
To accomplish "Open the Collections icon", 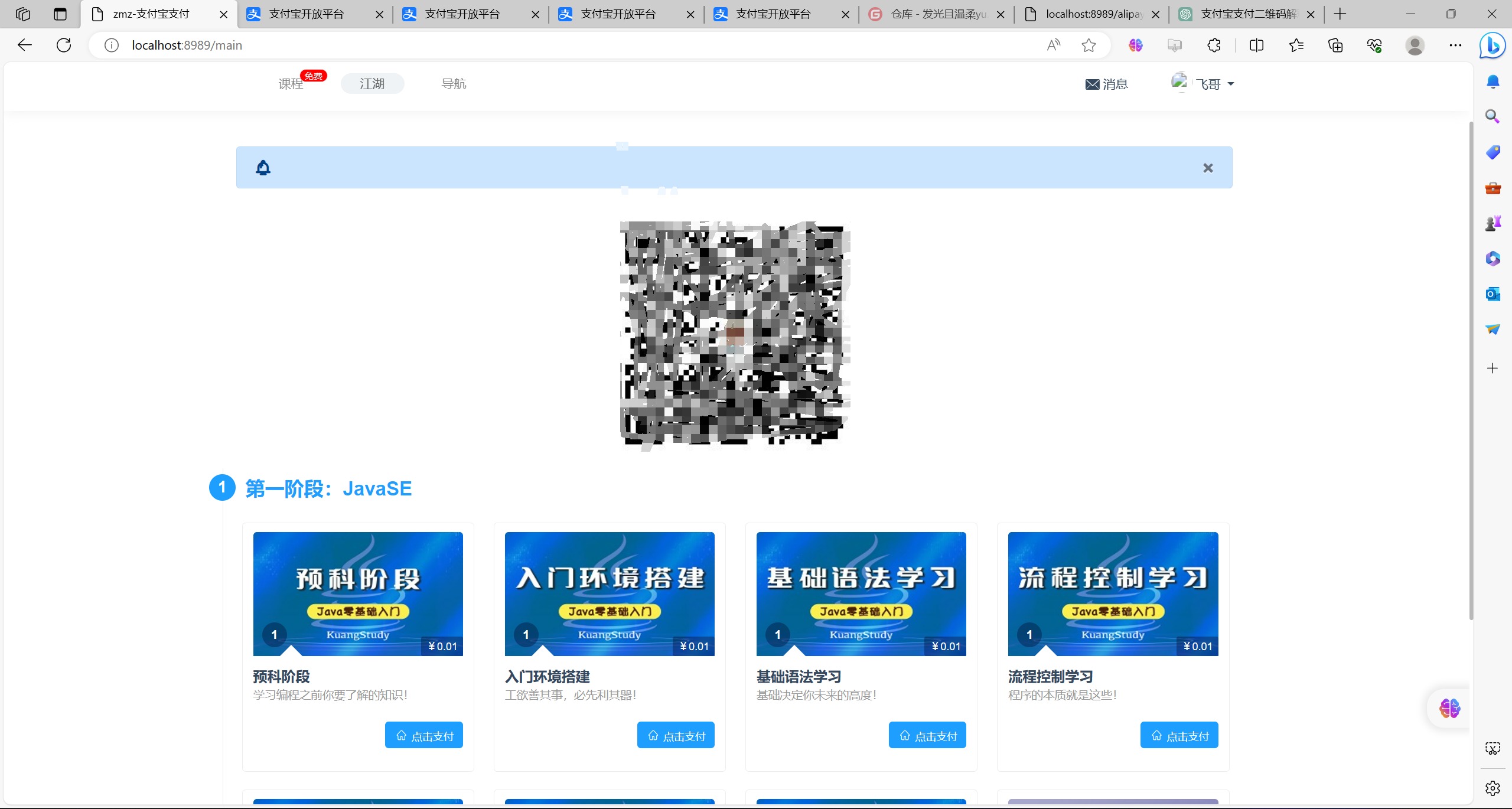I will [1335, 45].
